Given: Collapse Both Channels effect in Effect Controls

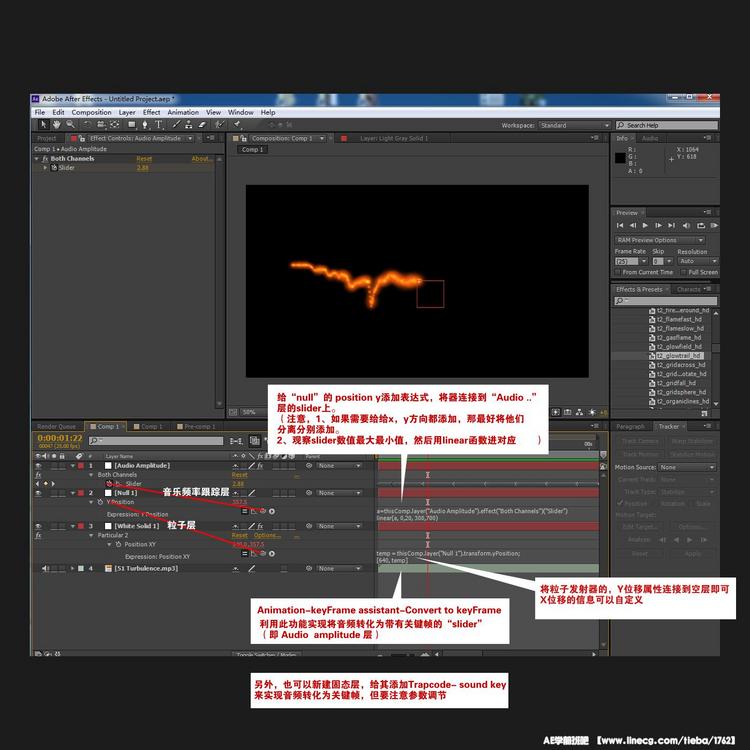Looking at the screenshot, I should coord(36,158).
